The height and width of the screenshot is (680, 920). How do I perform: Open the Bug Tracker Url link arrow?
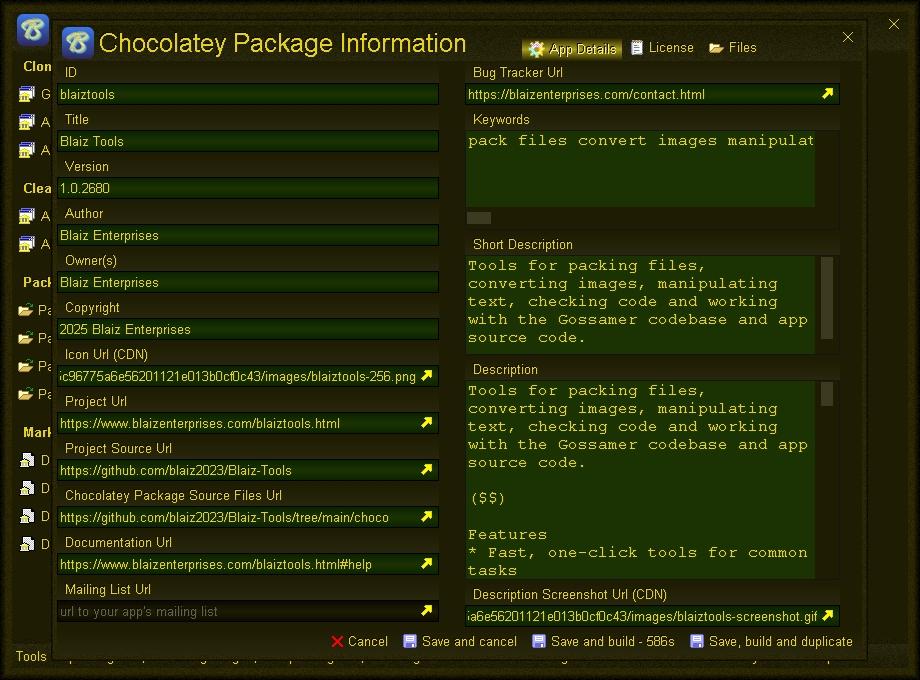[827, 94]
